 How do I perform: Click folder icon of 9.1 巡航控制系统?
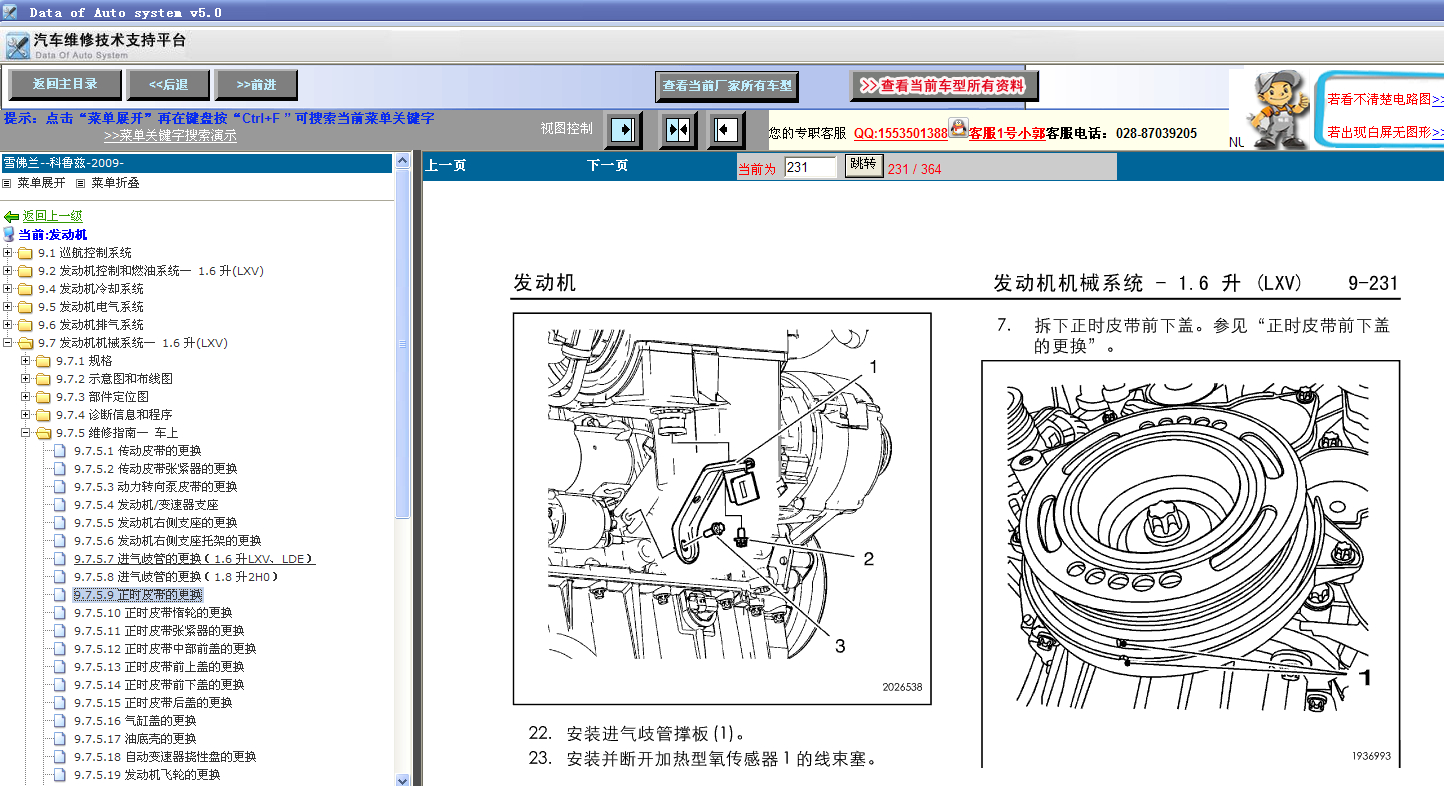(25, 253)
